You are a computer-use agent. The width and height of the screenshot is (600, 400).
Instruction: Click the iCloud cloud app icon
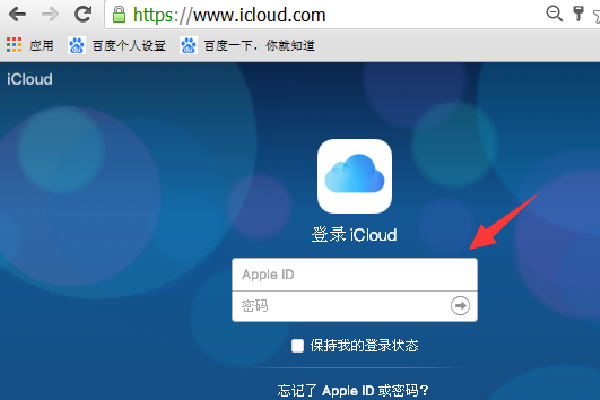coord(354,176)
